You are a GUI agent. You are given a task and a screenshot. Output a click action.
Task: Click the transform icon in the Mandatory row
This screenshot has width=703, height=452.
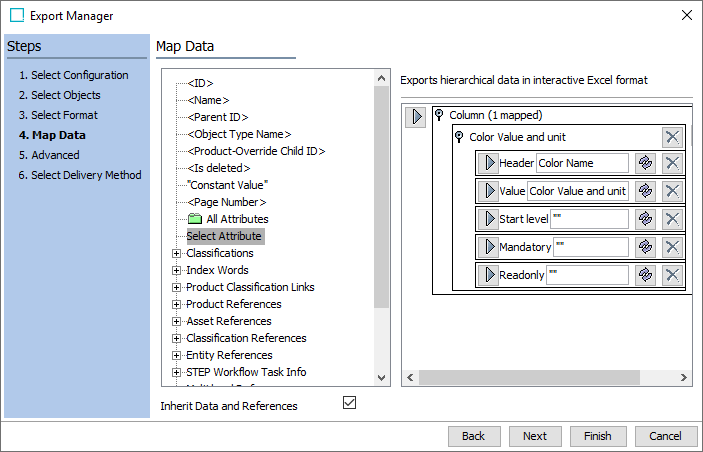click(x=645, y=247)
